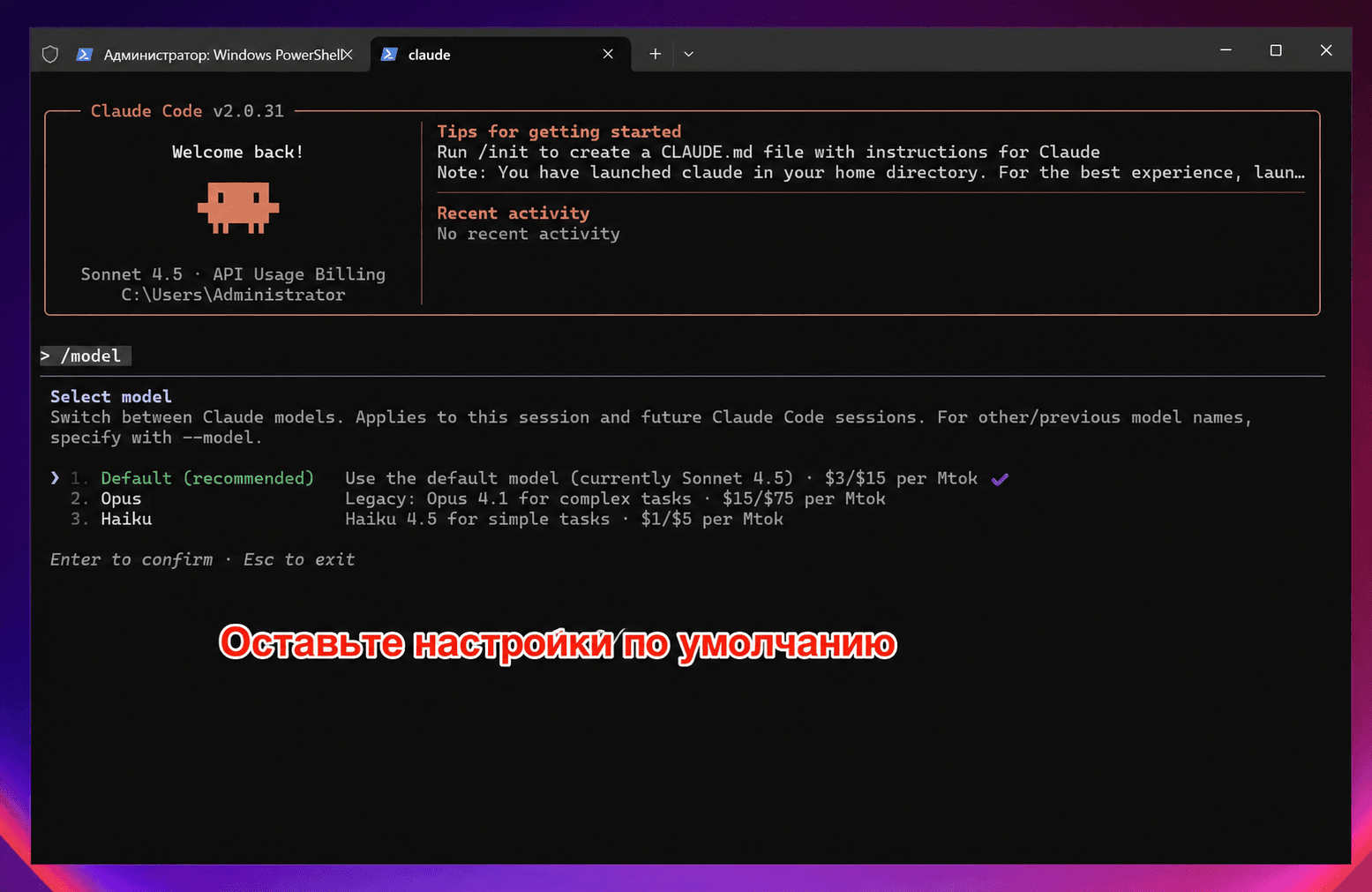Click the 'Run /init to create a CLAUDE.md' tip
Viewport: 1372px width, 892px height.
pyautogui.click(x=768, y=152)
